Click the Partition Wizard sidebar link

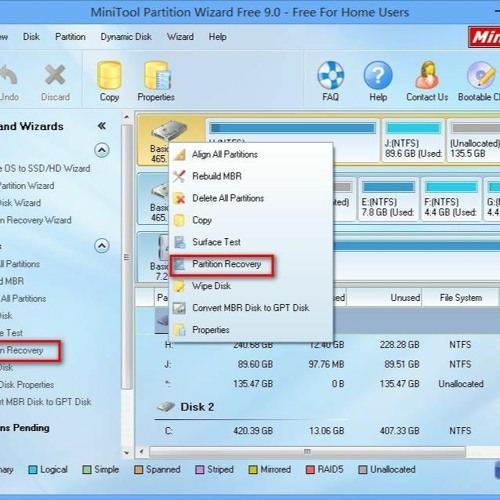pos(27,186)
